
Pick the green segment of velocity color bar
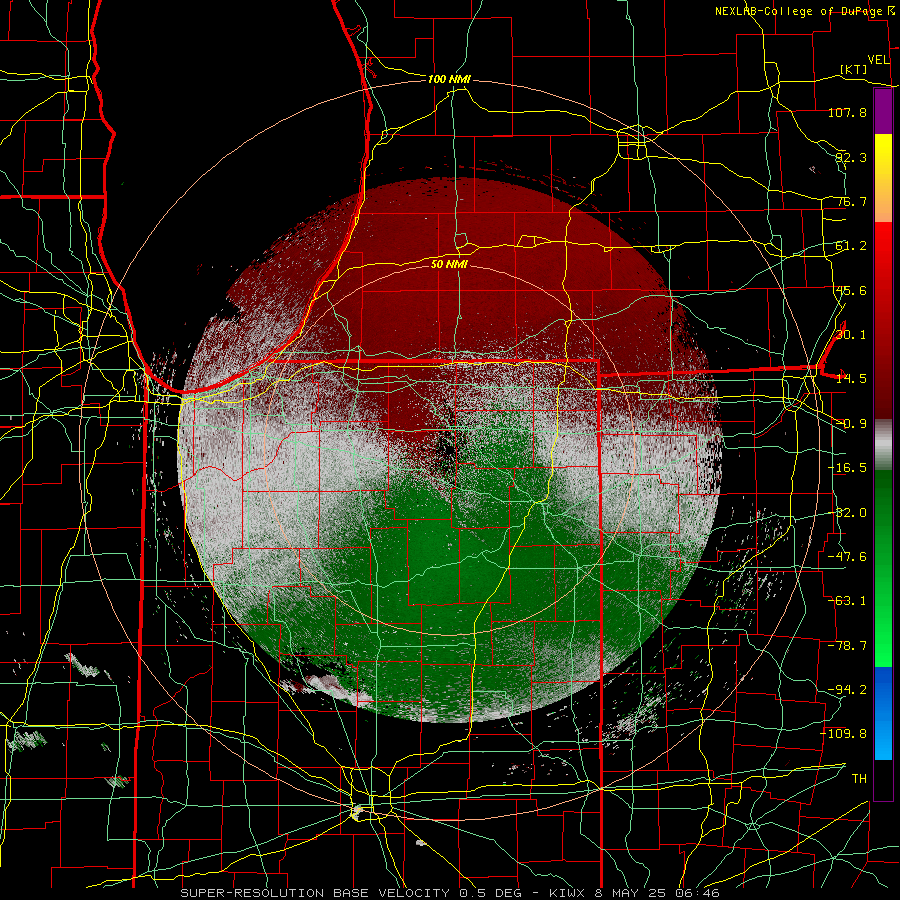tap(883, 568)
